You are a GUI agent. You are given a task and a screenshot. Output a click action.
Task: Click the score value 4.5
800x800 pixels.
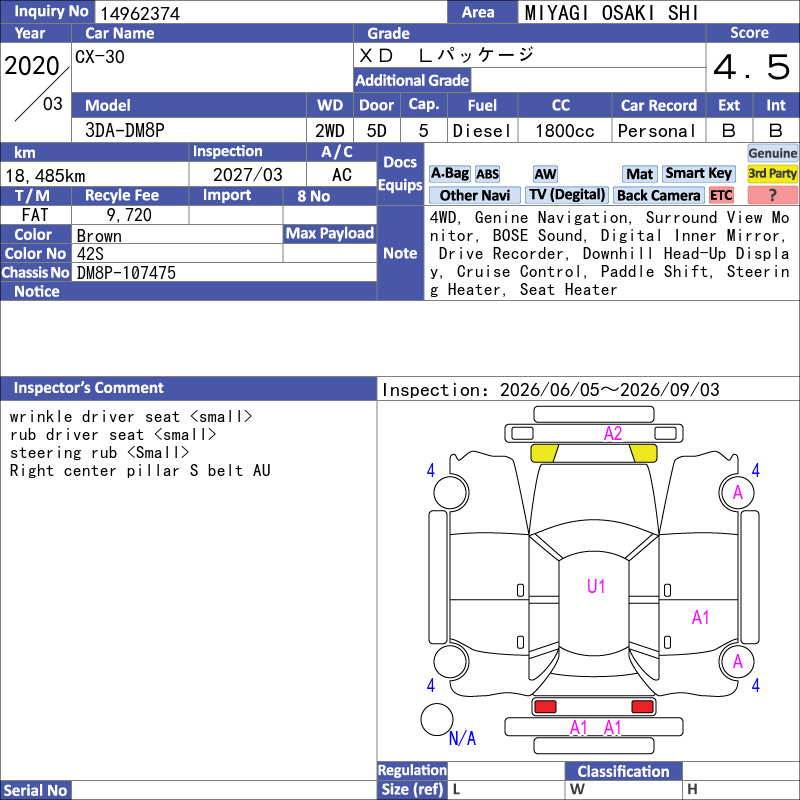(752, 67)
